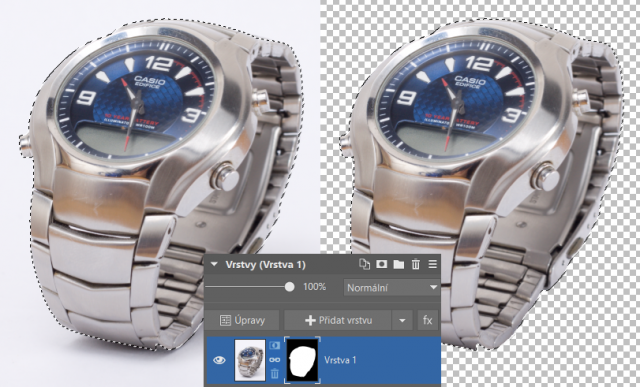640x387 pixels.
Task: Click the Úpravy button
Action: coord(242,320)
